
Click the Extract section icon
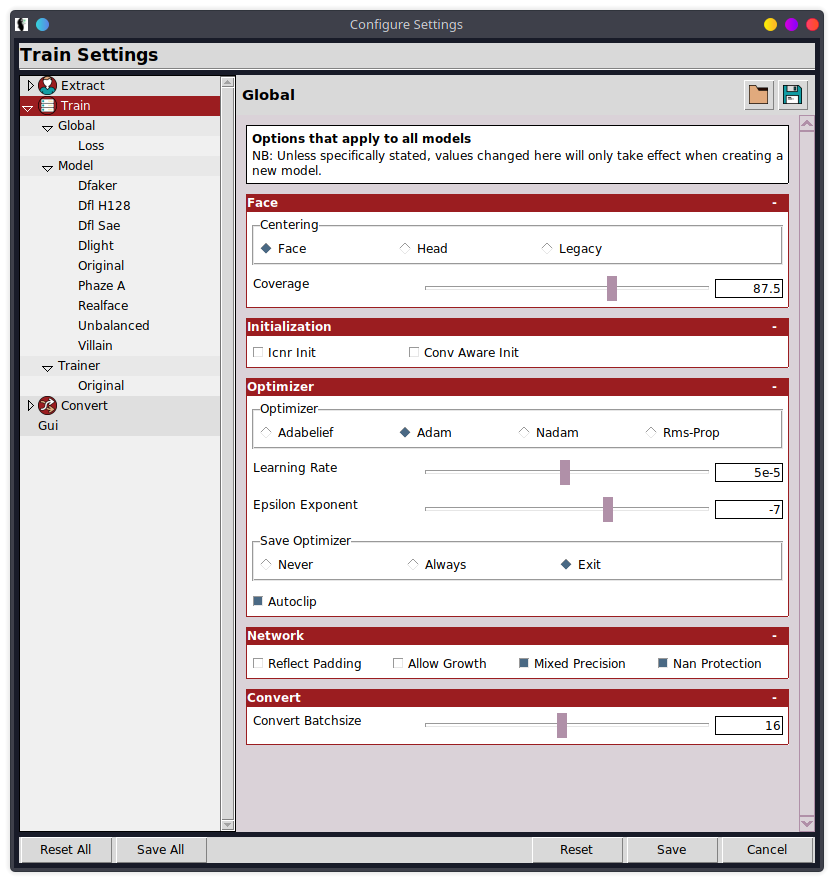[x=47, y=86]
